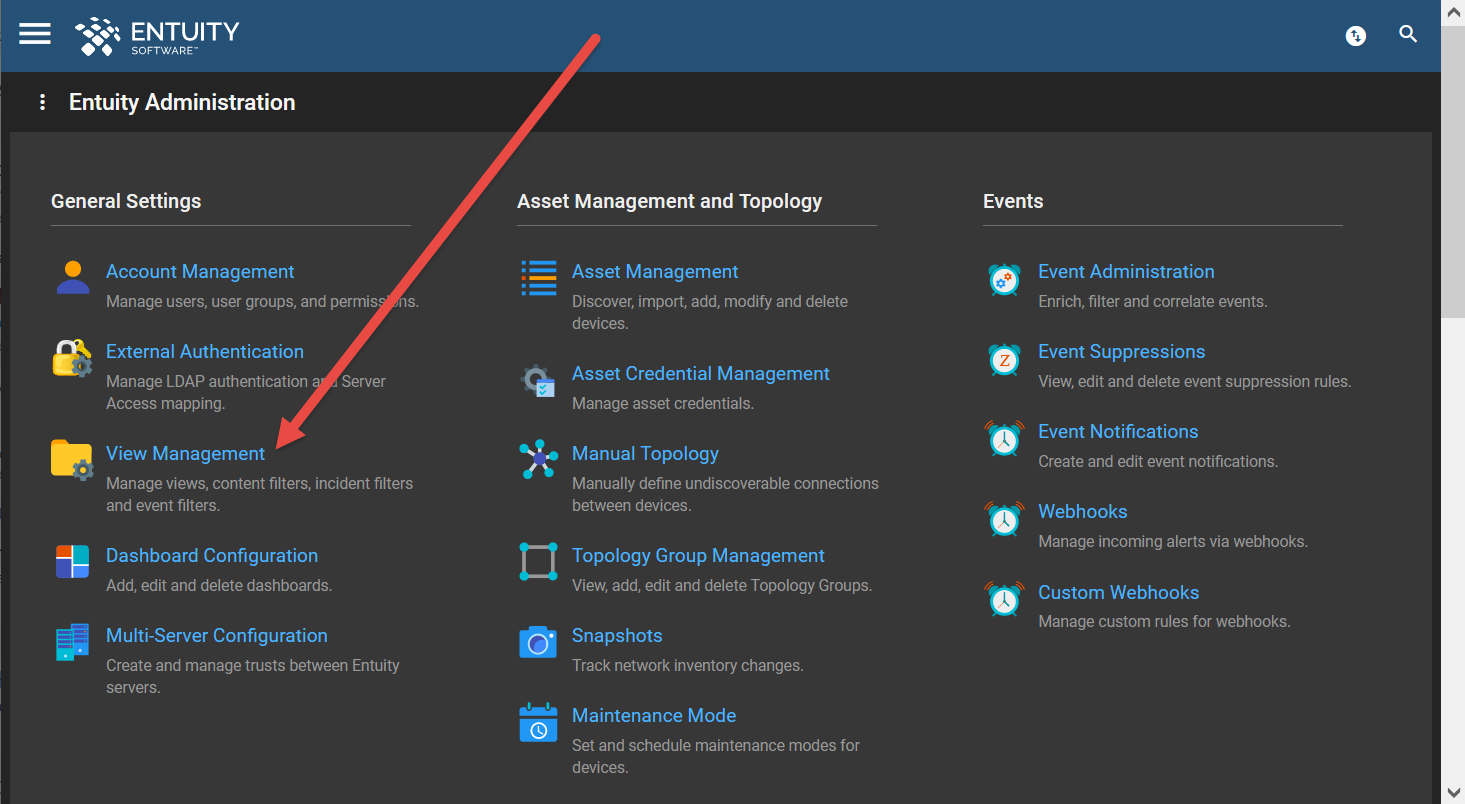Click 'Manage incoming alerts via webhooks.' description
Viewport: 1465px width, 804px height.
[1173, 541]
